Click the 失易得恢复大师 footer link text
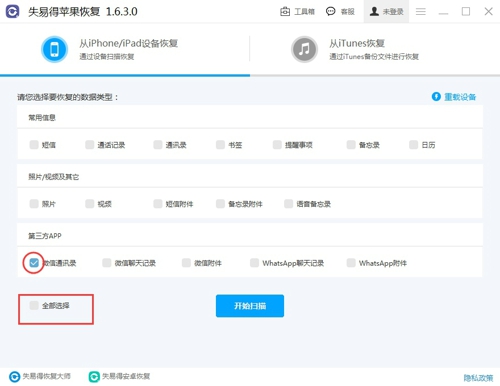The image size is (500, 386). tap(46, 376)
